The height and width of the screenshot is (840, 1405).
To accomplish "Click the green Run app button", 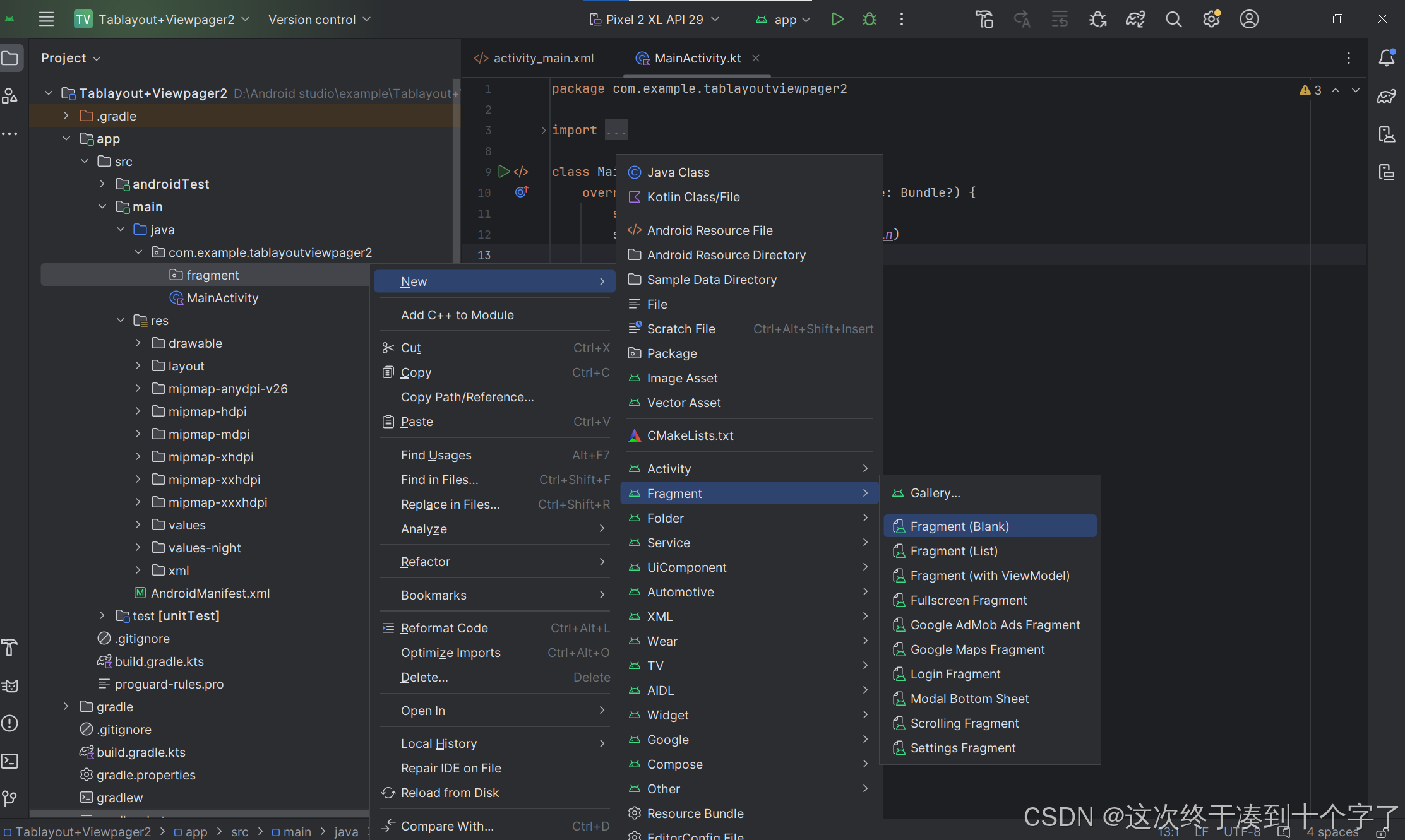I will click(837, 20).
